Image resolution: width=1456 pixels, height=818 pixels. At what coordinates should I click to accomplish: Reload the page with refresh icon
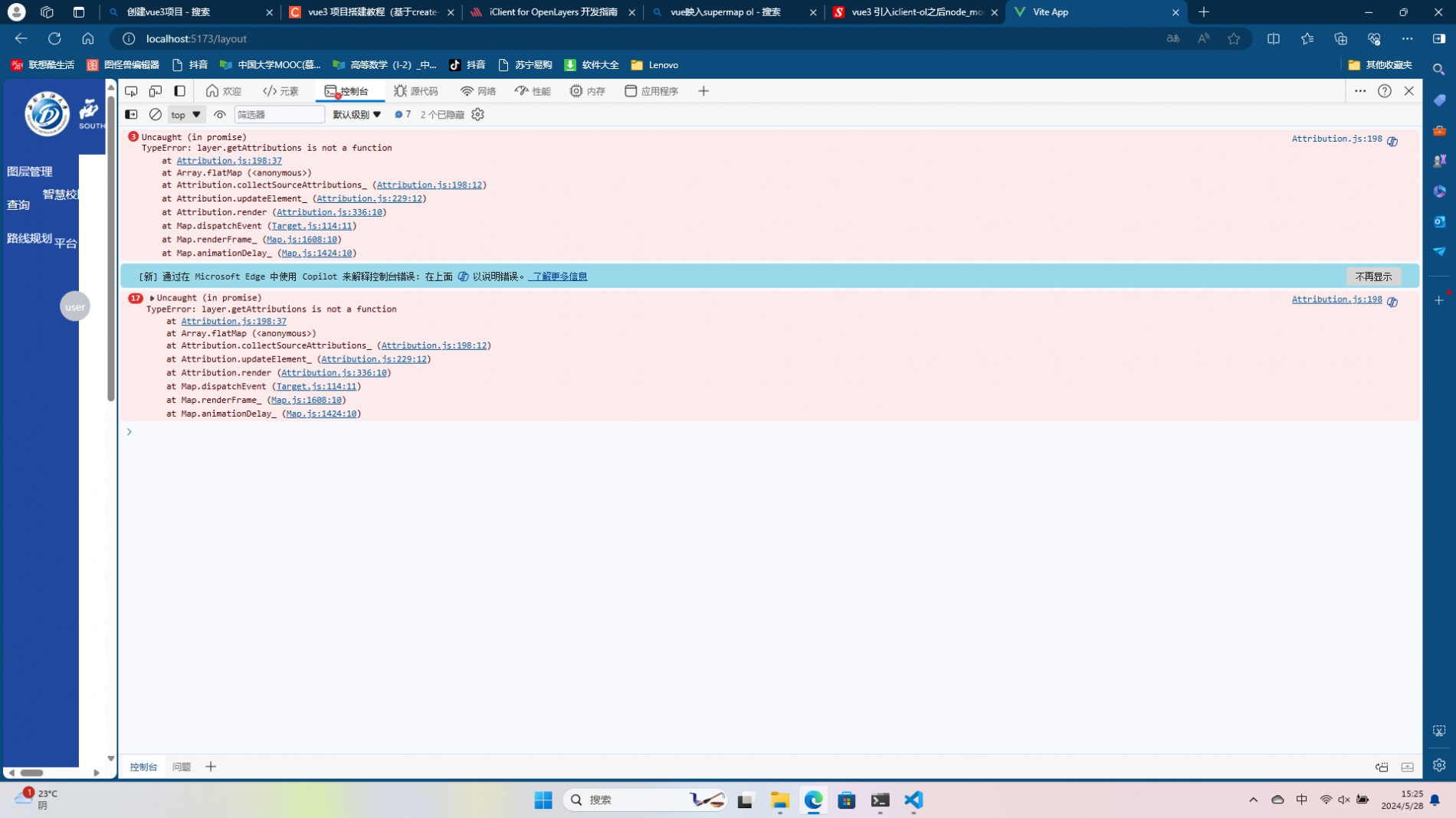(54, 38)
